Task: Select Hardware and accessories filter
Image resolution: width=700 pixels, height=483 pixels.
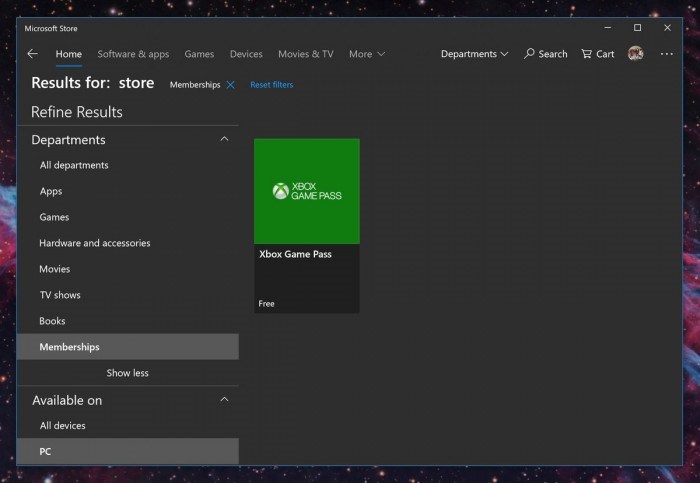Action: point(128,243)
